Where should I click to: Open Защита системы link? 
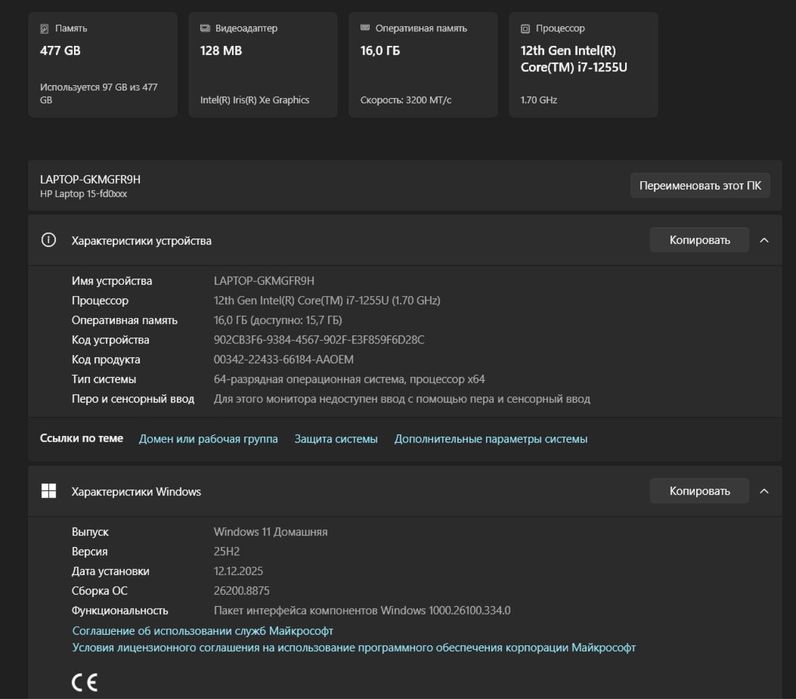click(336, 439)
